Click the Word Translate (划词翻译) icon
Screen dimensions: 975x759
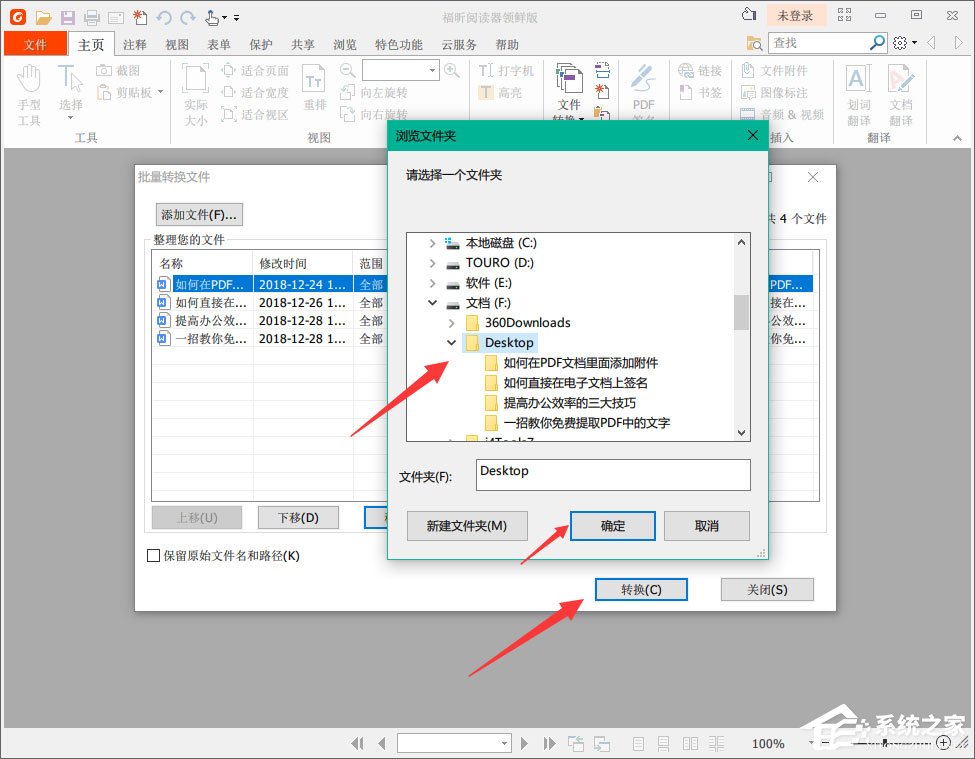(x=858, y=90)
